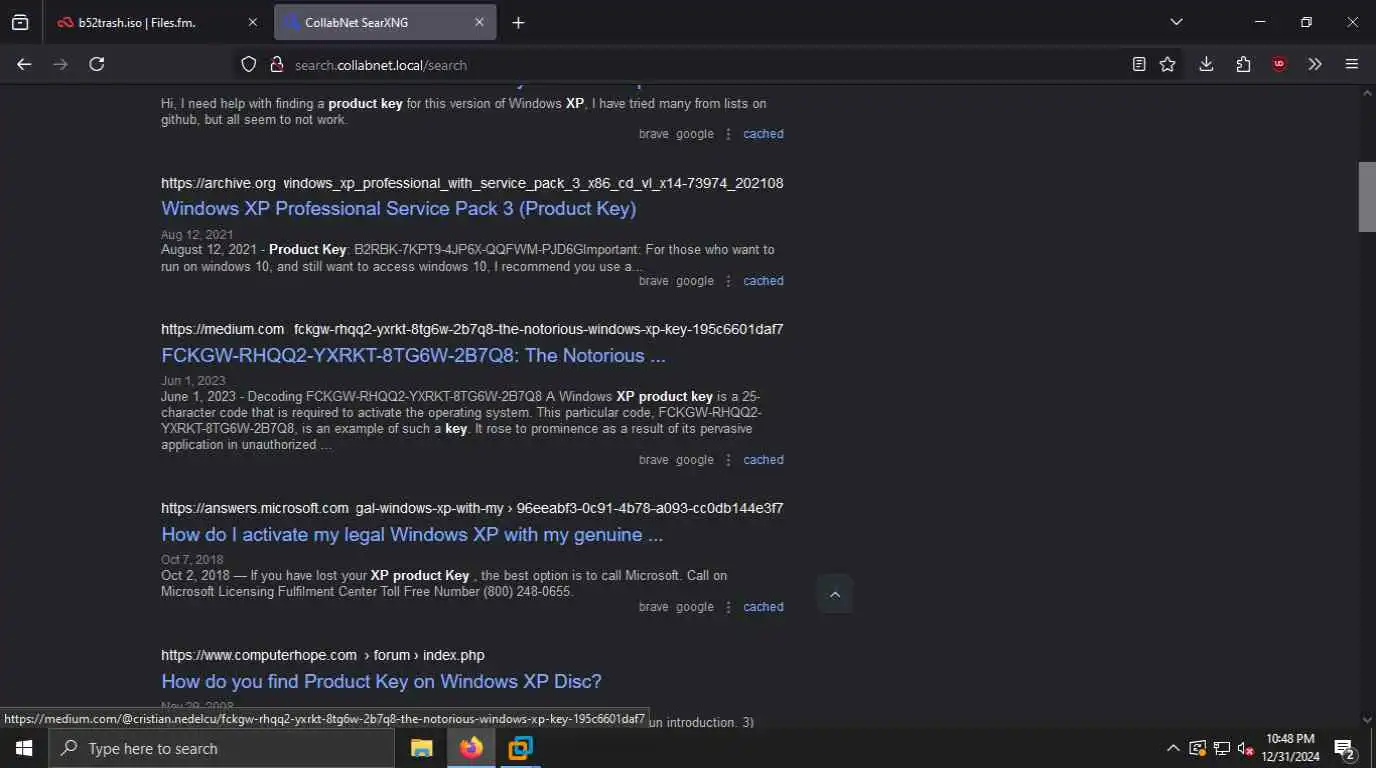Open the VirtualBox taskbar app
This screenshot has width=1376, height=768.
520,748
